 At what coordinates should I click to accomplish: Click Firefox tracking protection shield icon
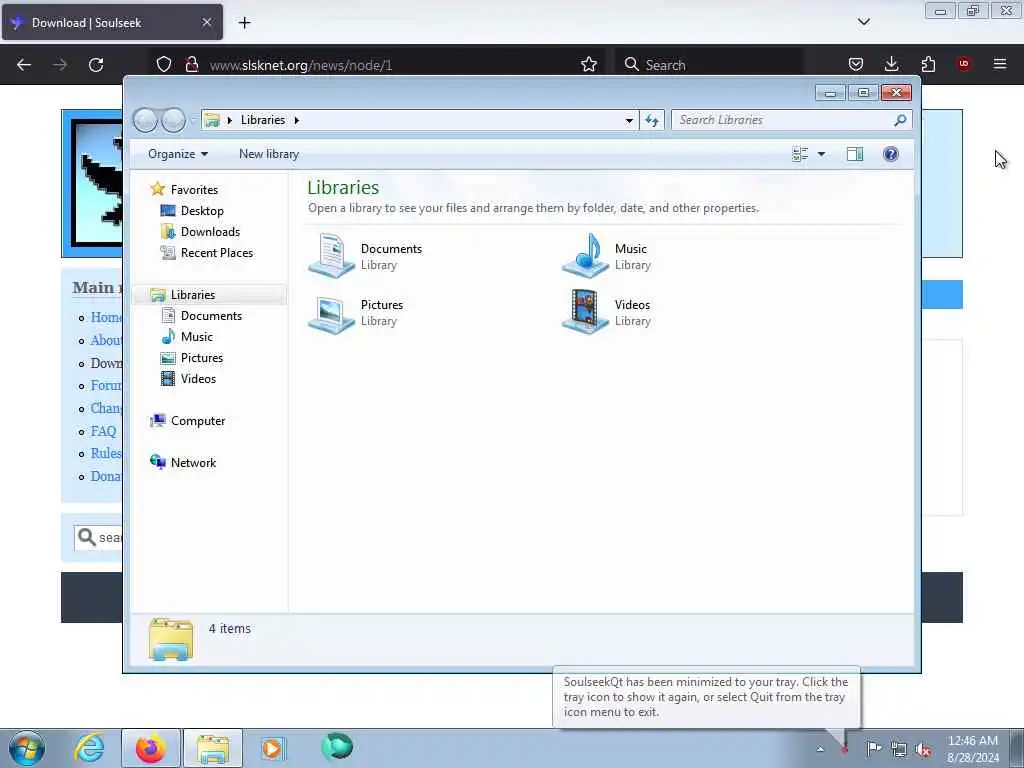pos(164,65)
